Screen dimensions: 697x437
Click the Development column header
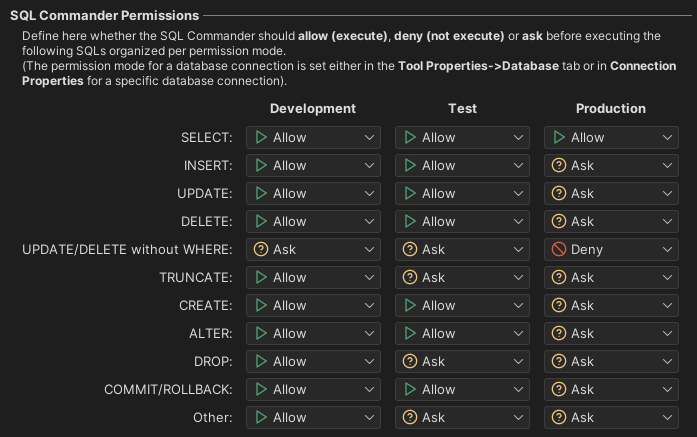coord(313,108)
